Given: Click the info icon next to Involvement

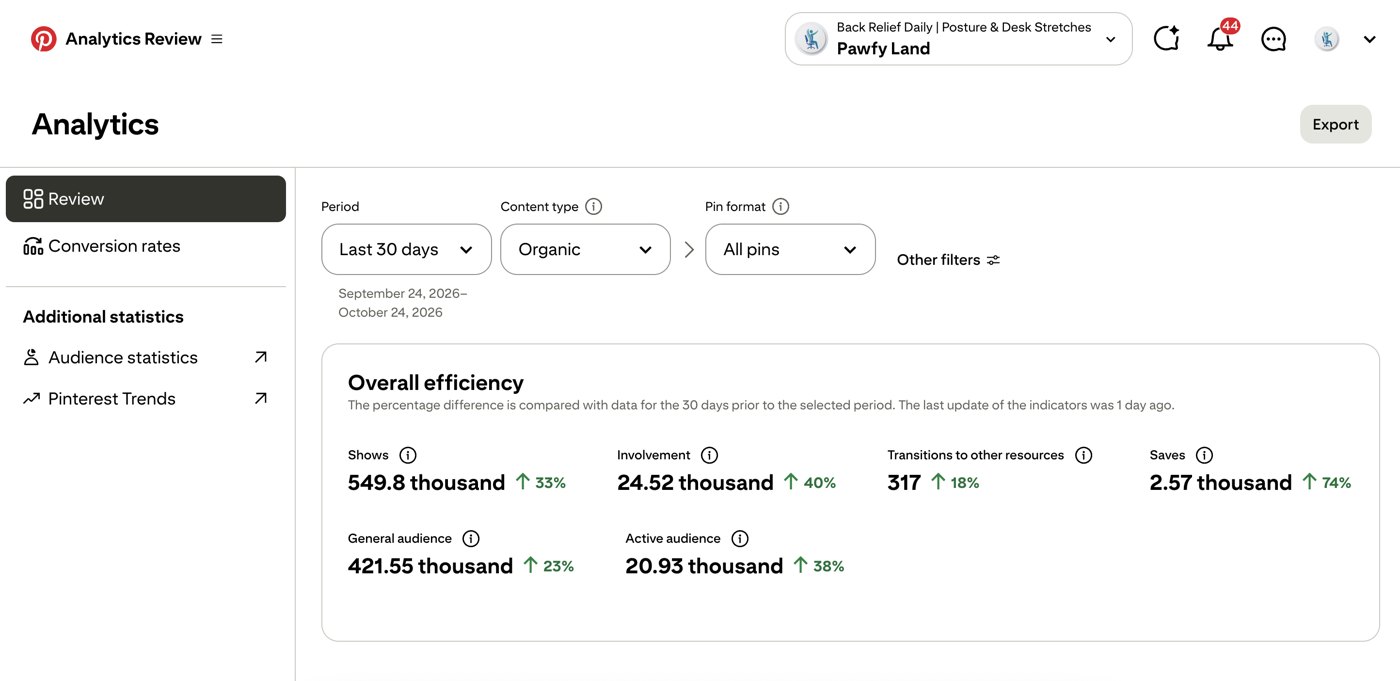Looking at the screenshot, I should pyautogui.click(x=709, y=455).
